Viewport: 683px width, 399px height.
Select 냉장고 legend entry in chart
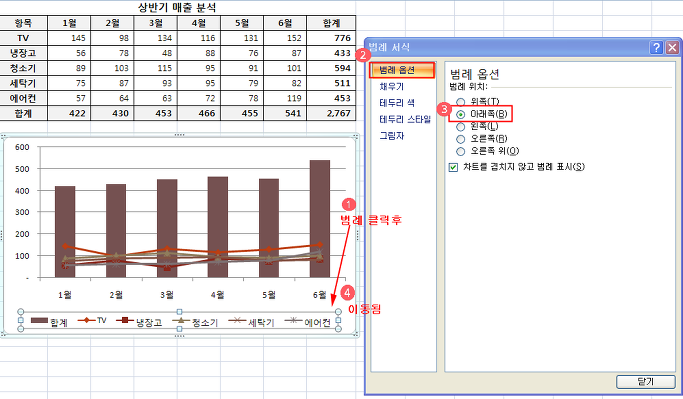click(139, 322)
